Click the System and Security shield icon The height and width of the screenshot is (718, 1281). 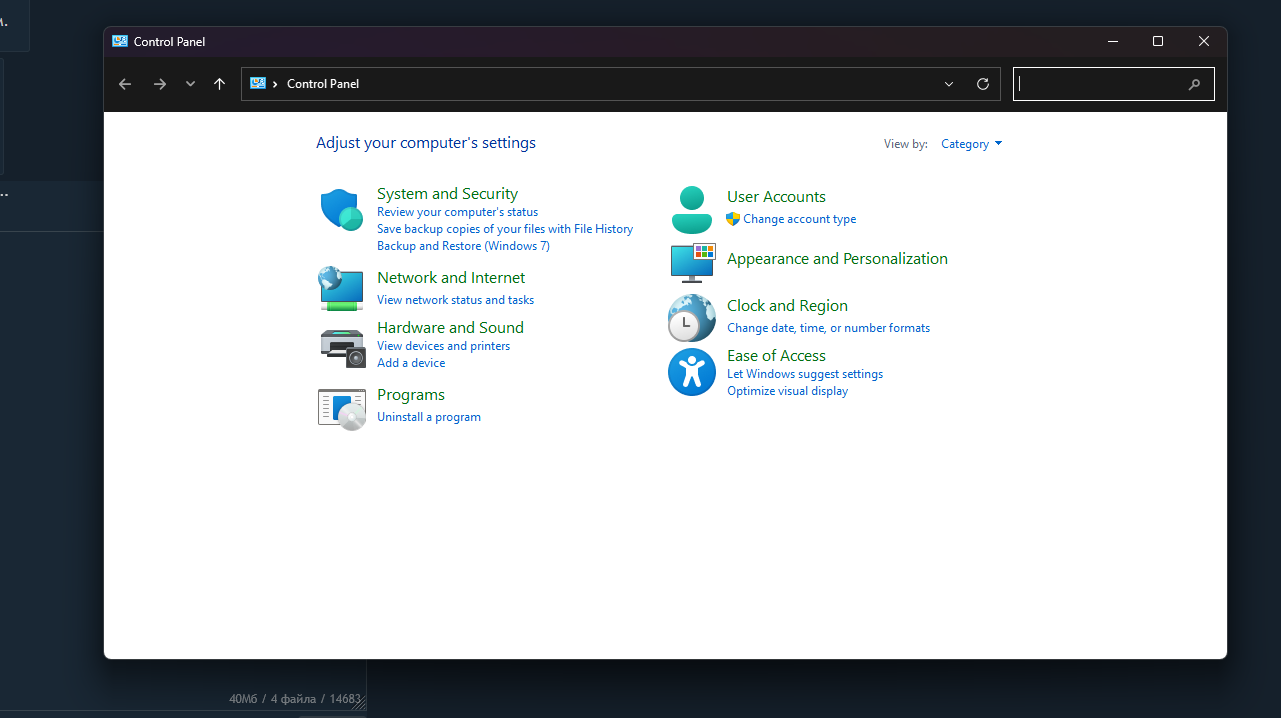342,210
